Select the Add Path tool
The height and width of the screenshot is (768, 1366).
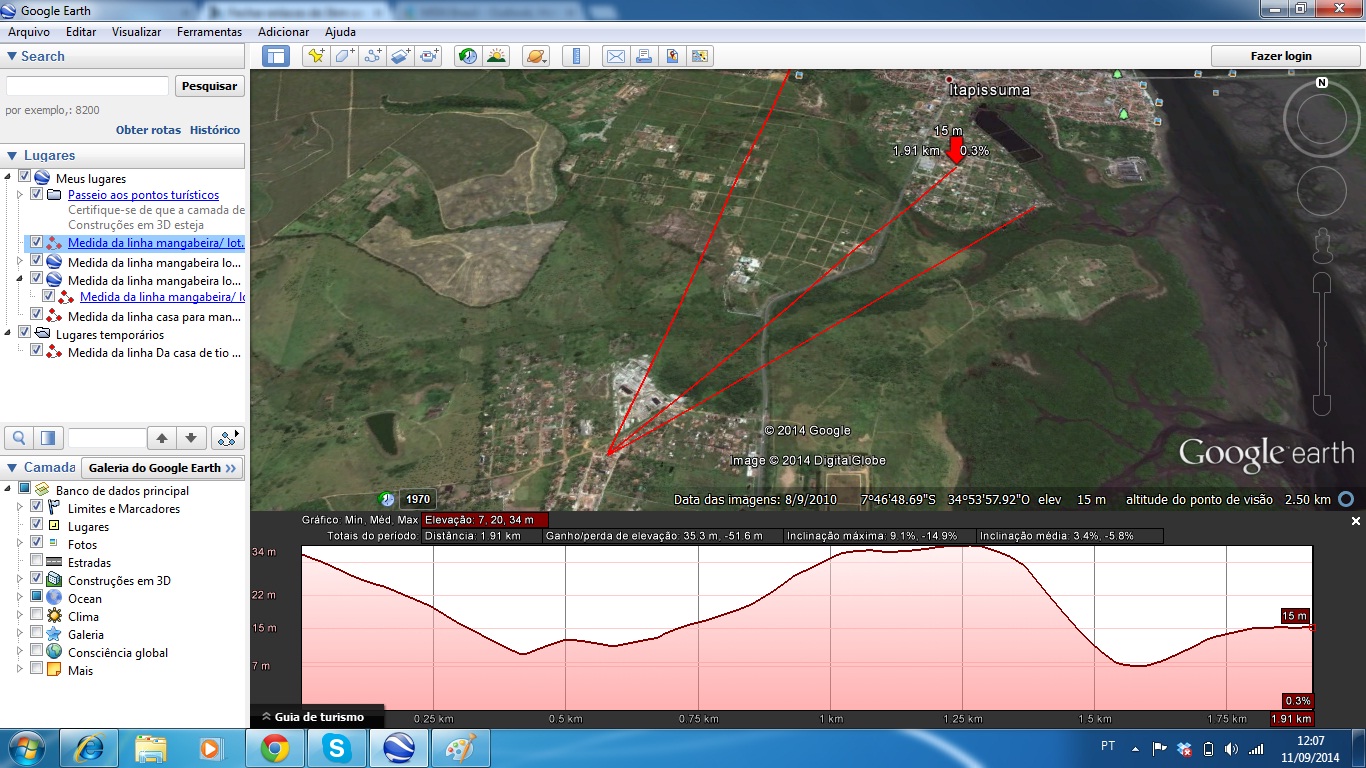pyautogui.click(x=373, y=56)
